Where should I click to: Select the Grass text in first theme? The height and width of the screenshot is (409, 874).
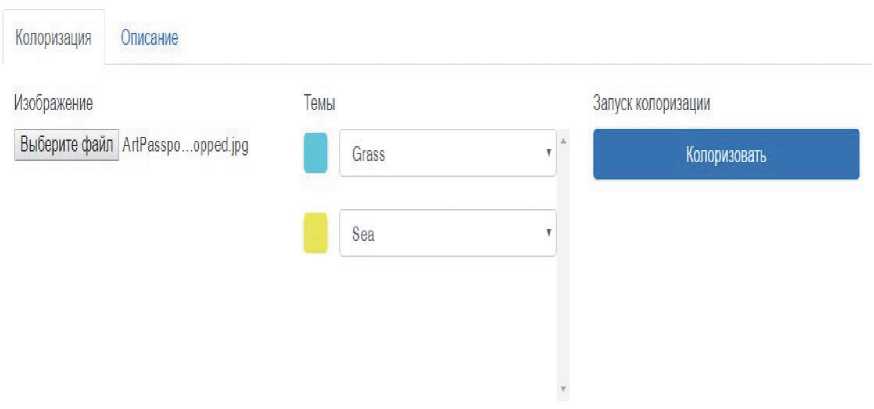(369, 155)
